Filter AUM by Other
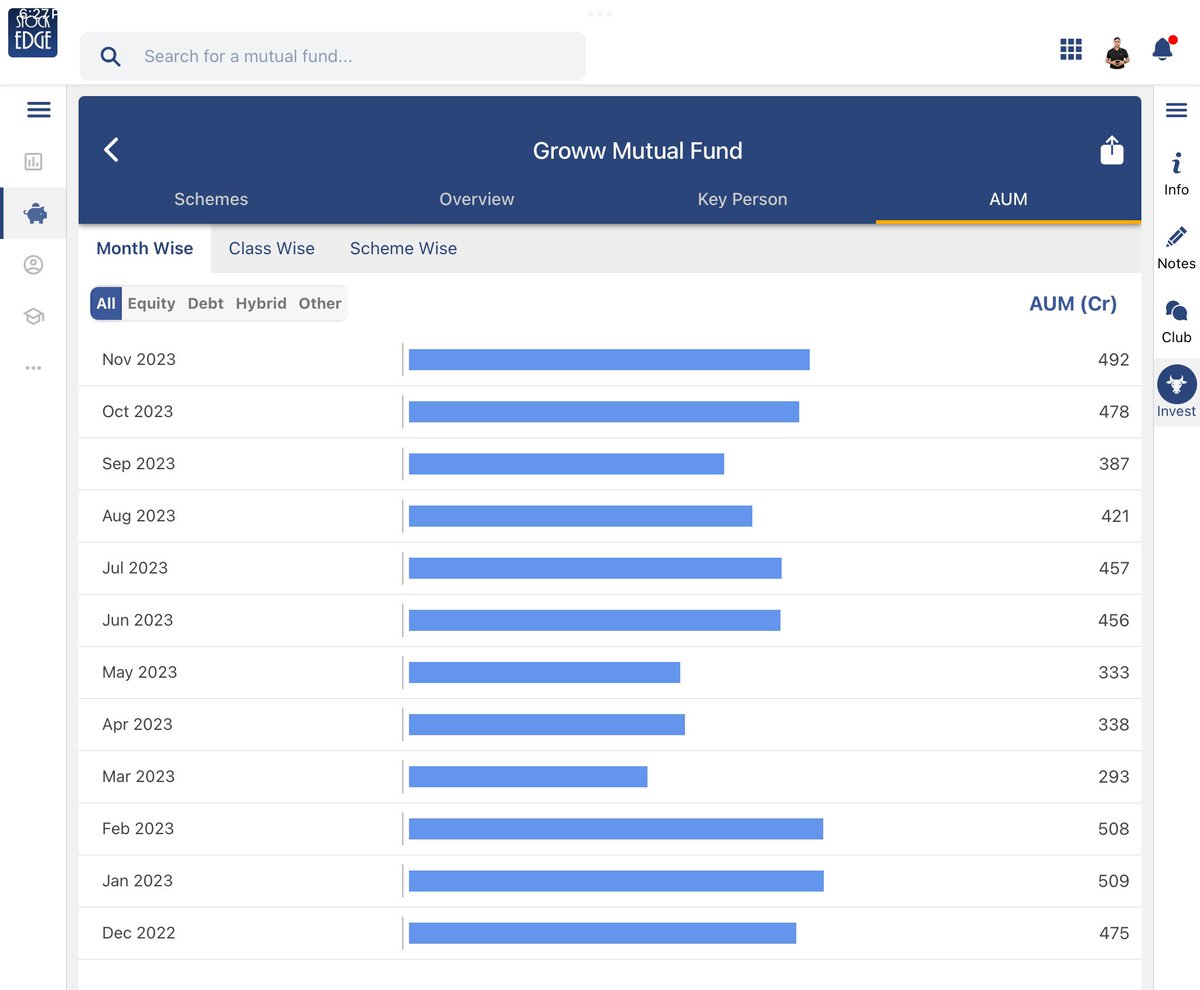 pos(320,303)
